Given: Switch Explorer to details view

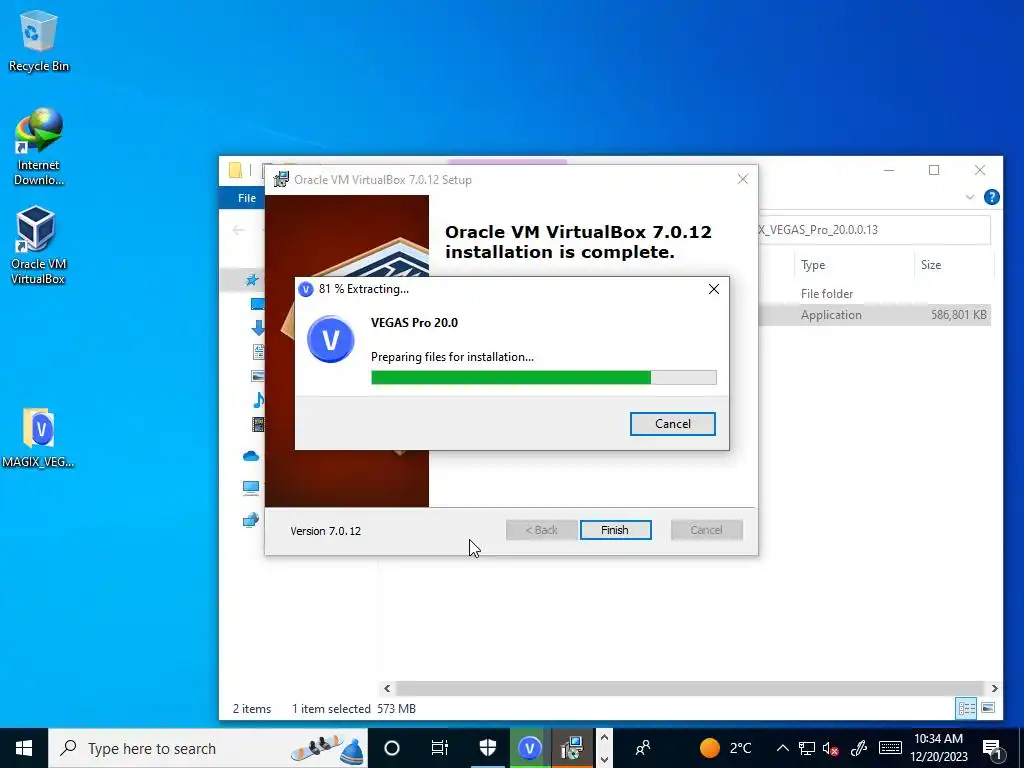Looking at the screenshot, I should [x=967, y=708].
